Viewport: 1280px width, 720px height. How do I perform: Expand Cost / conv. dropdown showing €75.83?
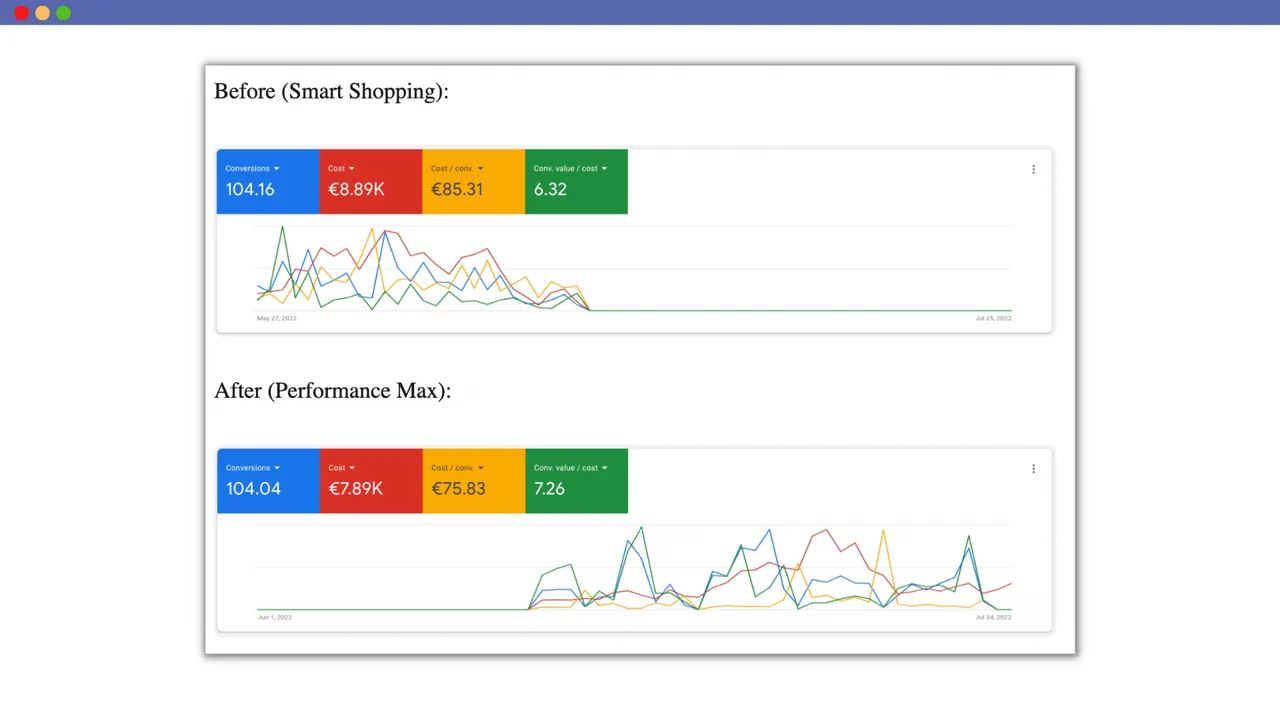coord(480,468)
